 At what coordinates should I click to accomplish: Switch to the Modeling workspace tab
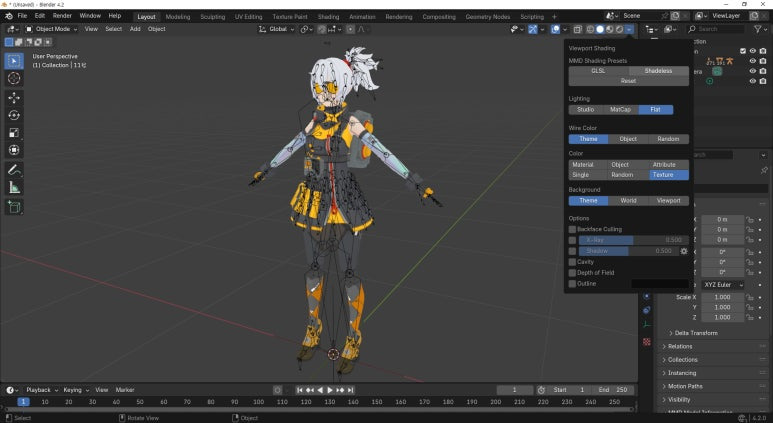(x=178, y=17)
